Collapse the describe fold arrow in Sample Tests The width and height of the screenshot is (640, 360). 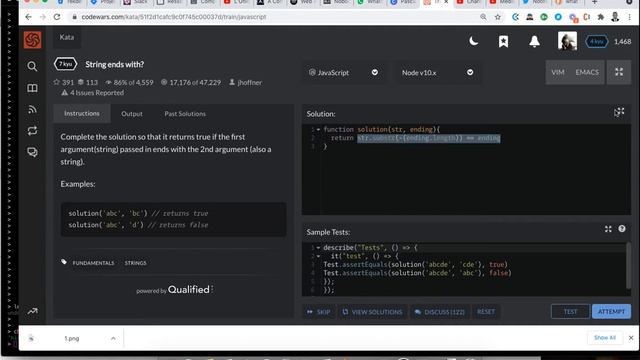318,247
